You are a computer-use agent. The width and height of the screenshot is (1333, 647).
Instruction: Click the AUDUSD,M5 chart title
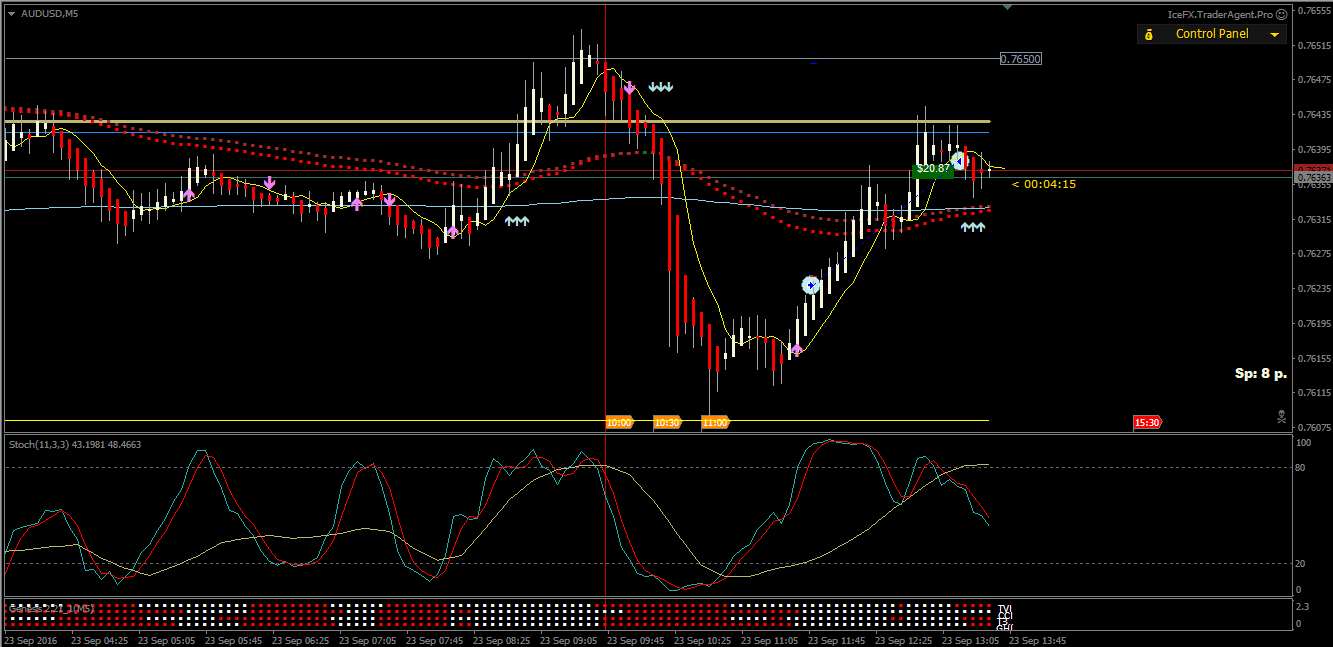tap(50, 13)
